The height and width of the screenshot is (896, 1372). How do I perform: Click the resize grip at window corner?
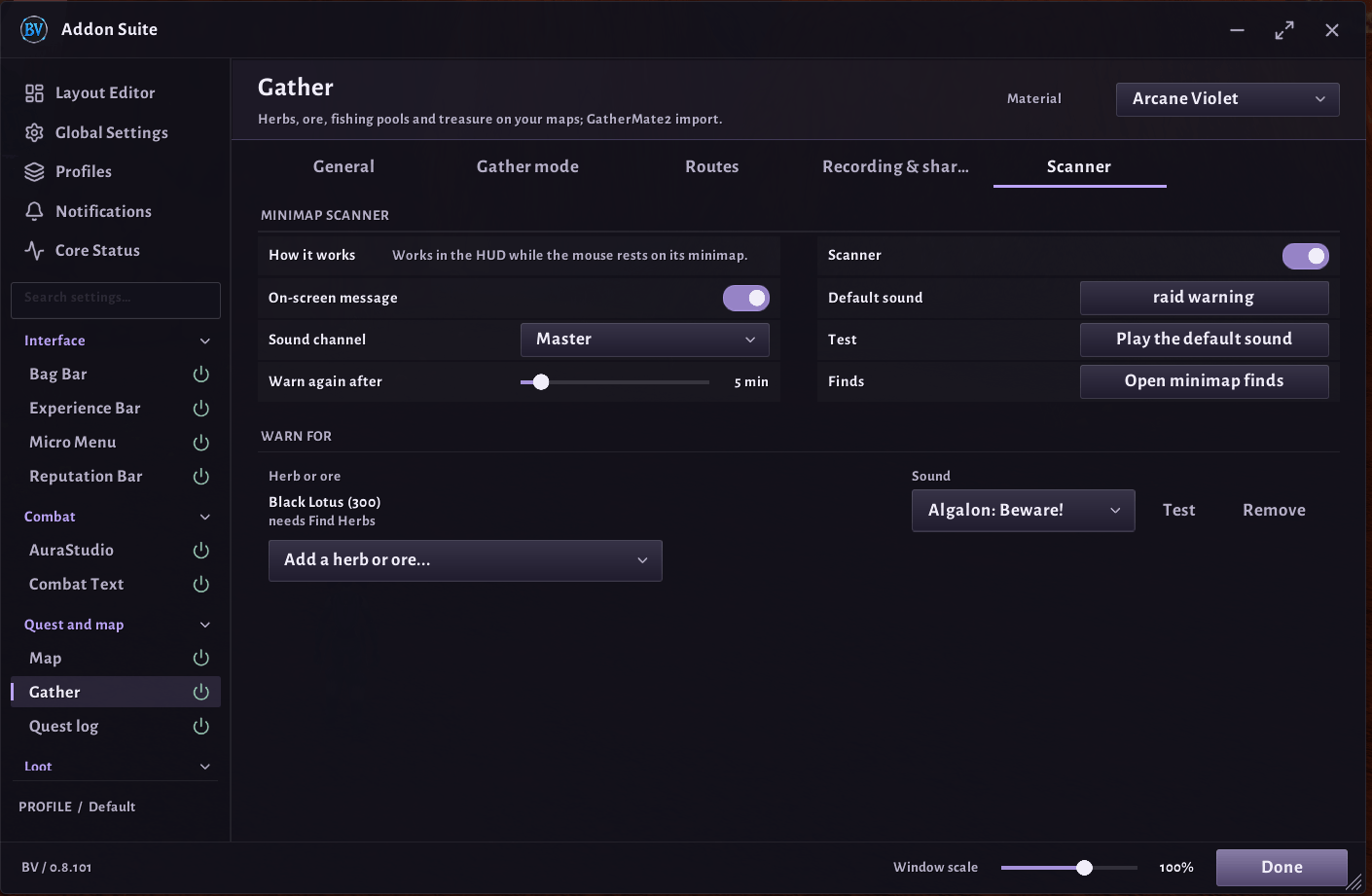1354,881
